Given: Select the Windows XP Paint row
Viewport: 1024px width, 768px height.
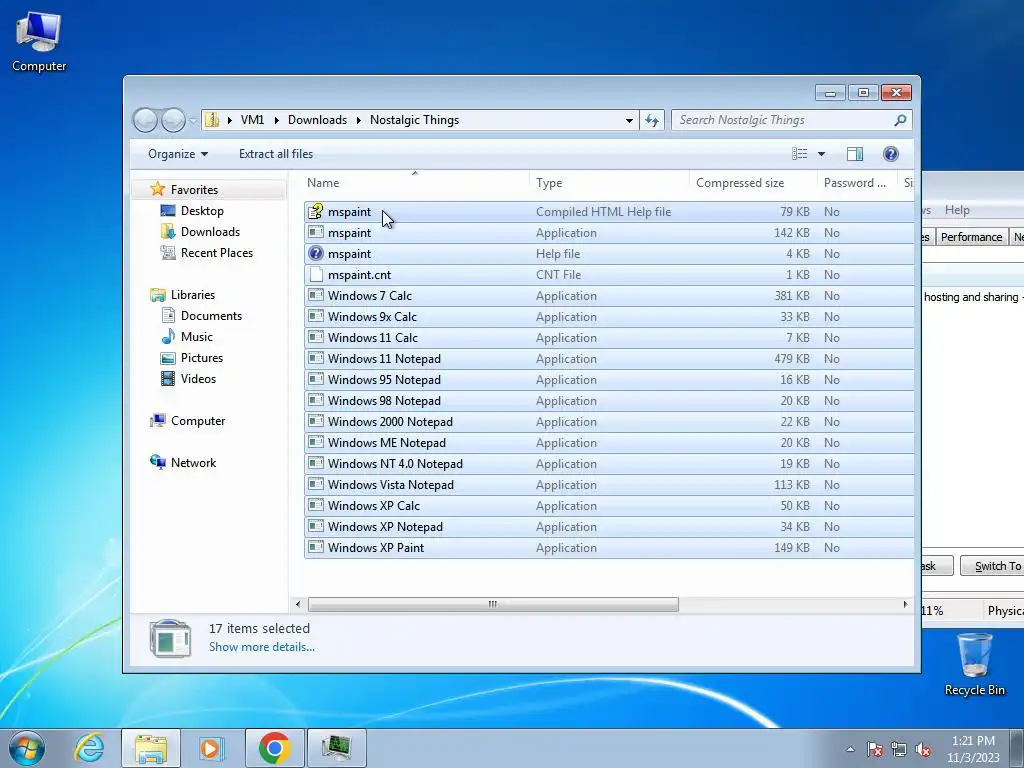Looking at the screenshot, I should click(x=609, y=547).
